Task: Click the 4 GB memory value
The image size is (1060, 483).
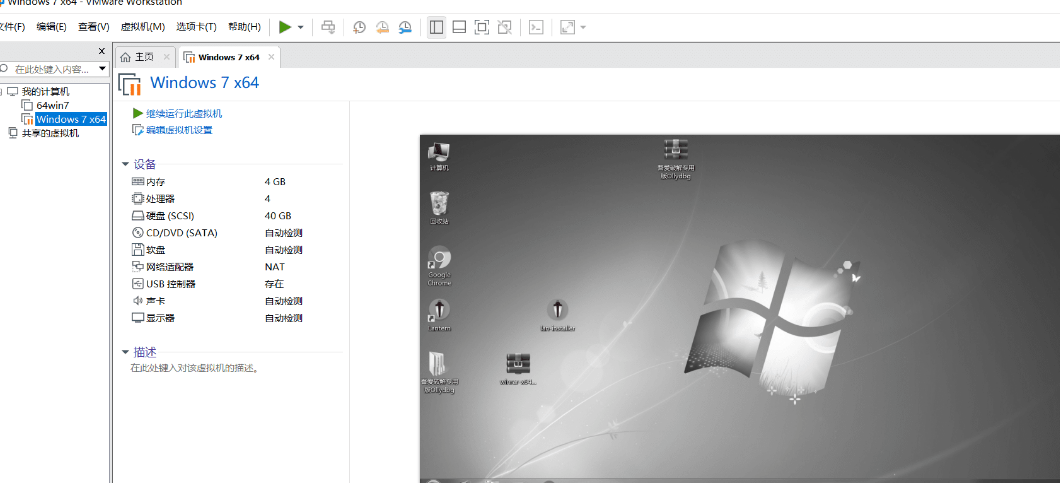Action: tap(275, 182)
